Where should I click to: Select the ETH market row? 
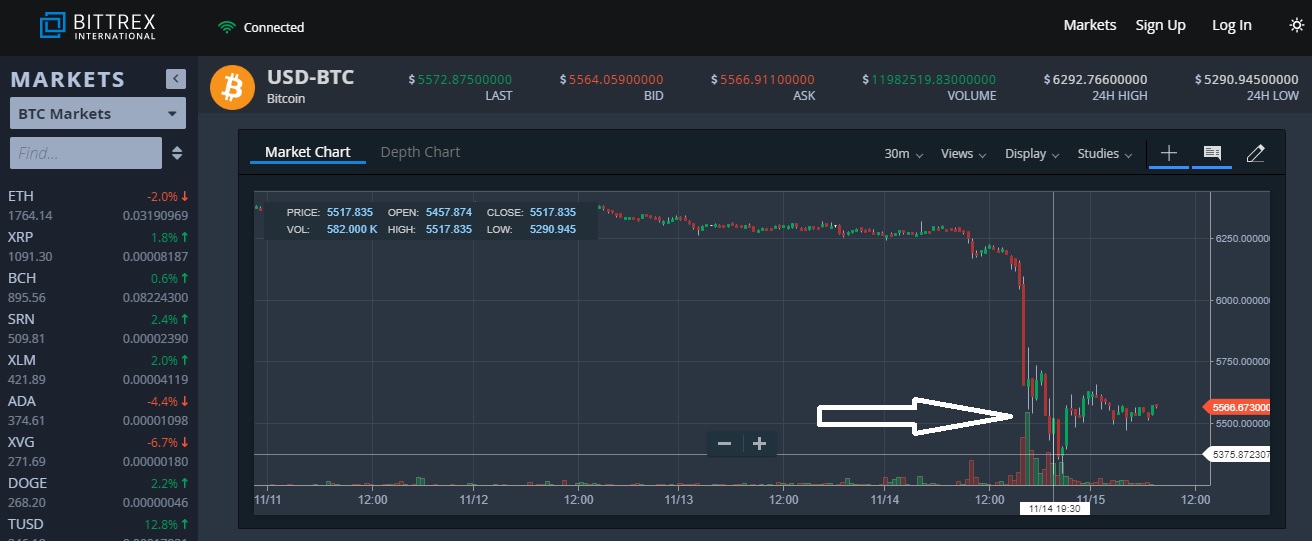[98, 205]
